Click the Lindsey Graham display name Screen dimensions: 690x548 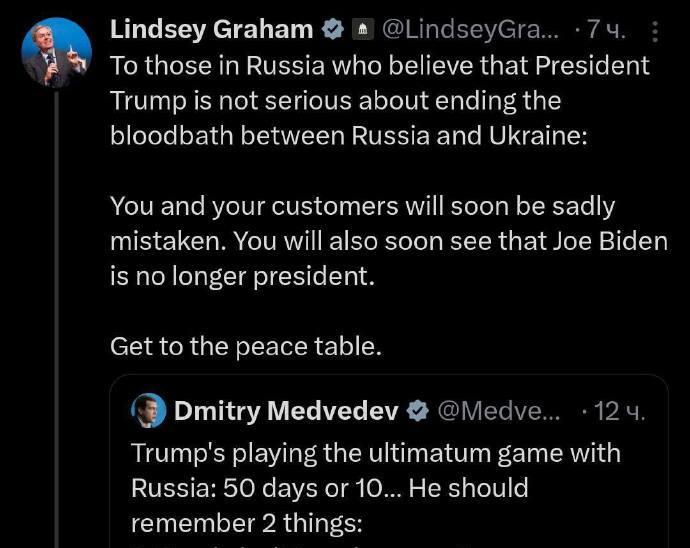tap(211, 30)
